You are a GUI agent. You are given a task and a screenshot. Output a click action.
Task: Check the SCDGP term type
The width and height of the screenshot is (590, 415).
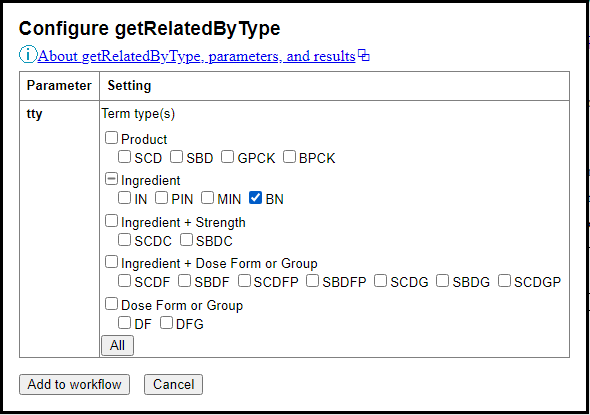point(504,281)
